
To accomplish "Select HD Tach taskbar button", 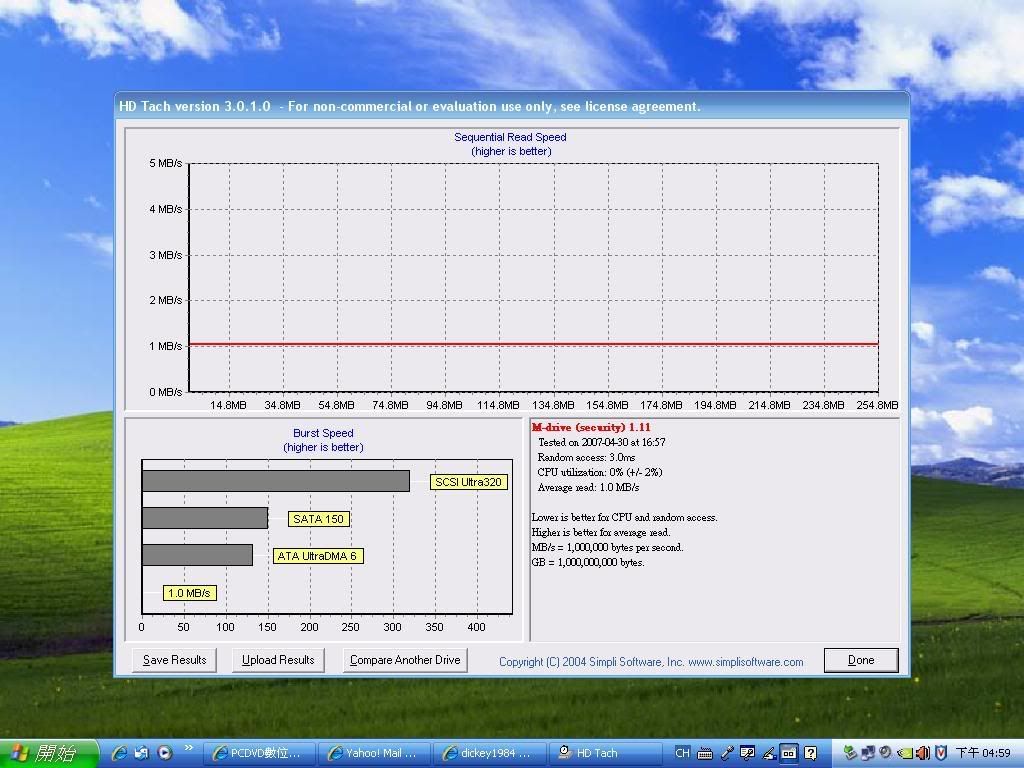I will click(x=600, y=753).
